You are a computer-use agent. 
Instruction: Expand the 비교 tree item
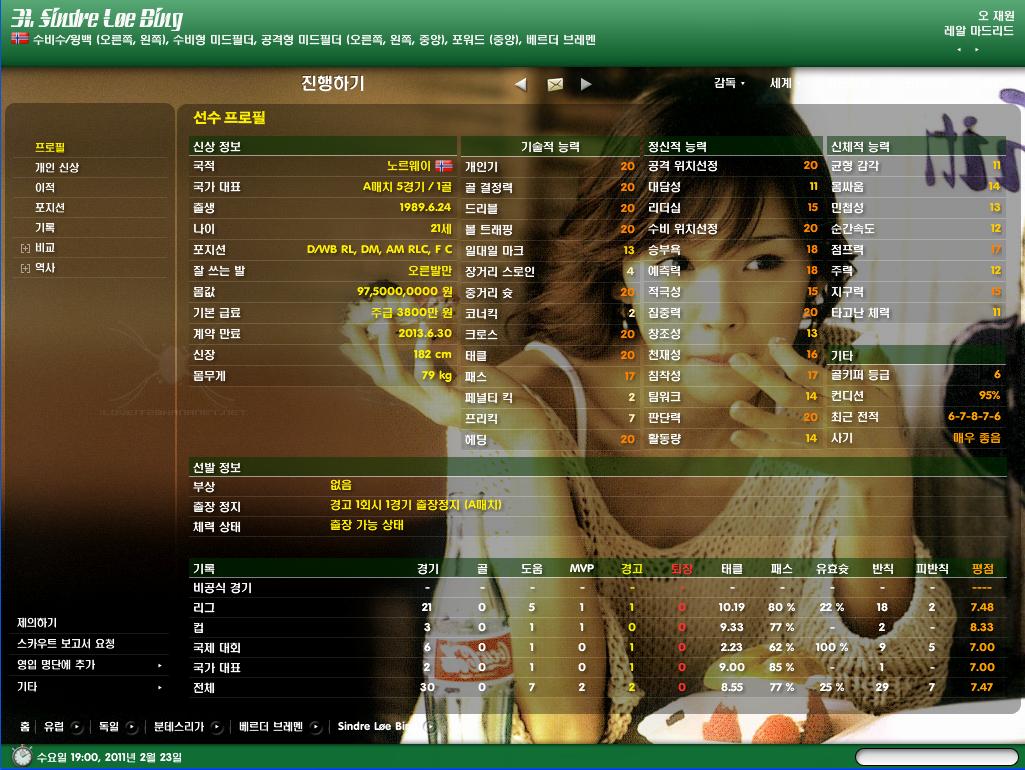point(25,248)
